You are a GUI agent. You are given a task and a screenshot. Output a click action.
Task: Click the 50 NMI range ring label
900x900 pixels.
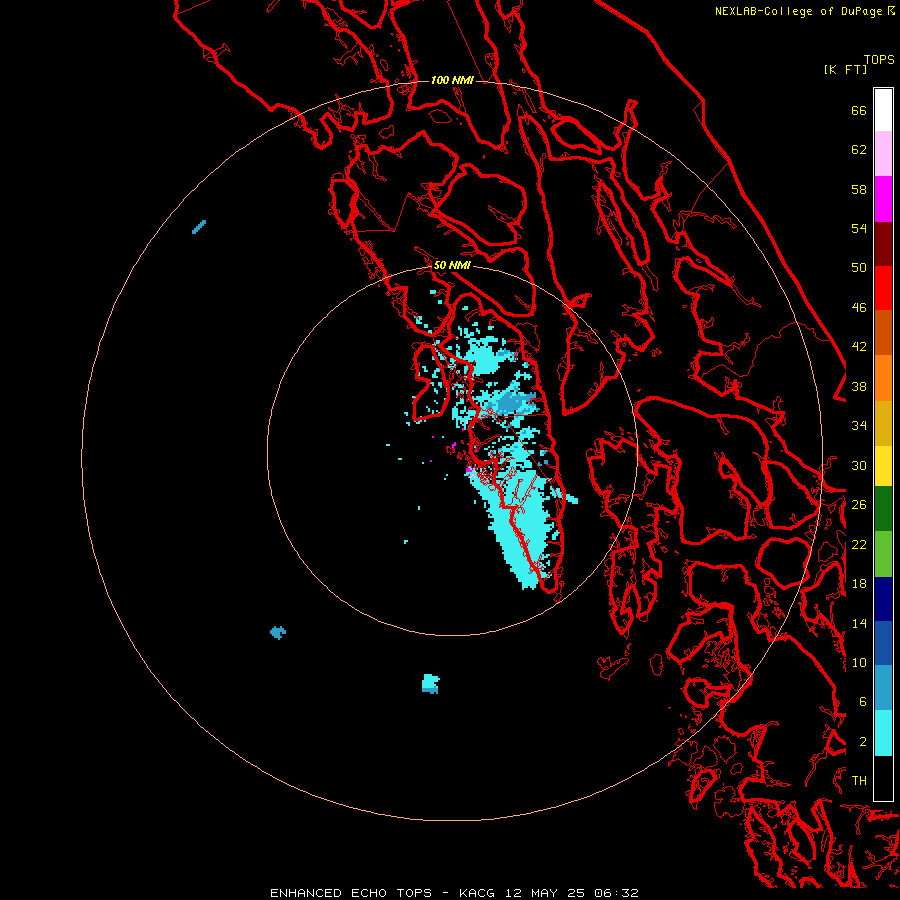tap(452, 265)
